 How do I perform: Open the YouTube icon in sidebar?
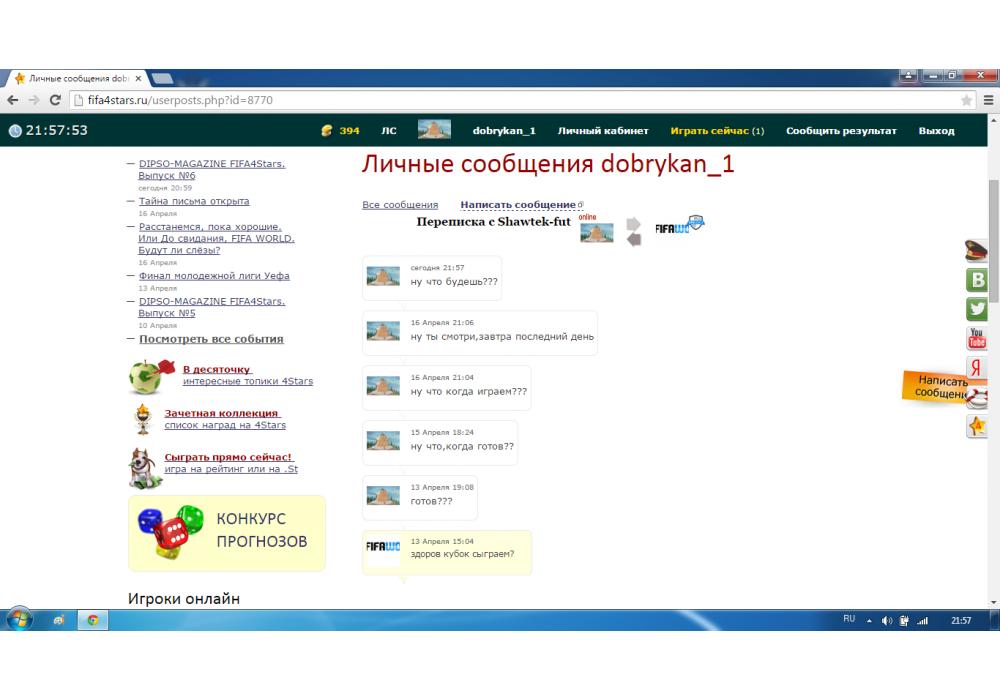coord(977,338)
